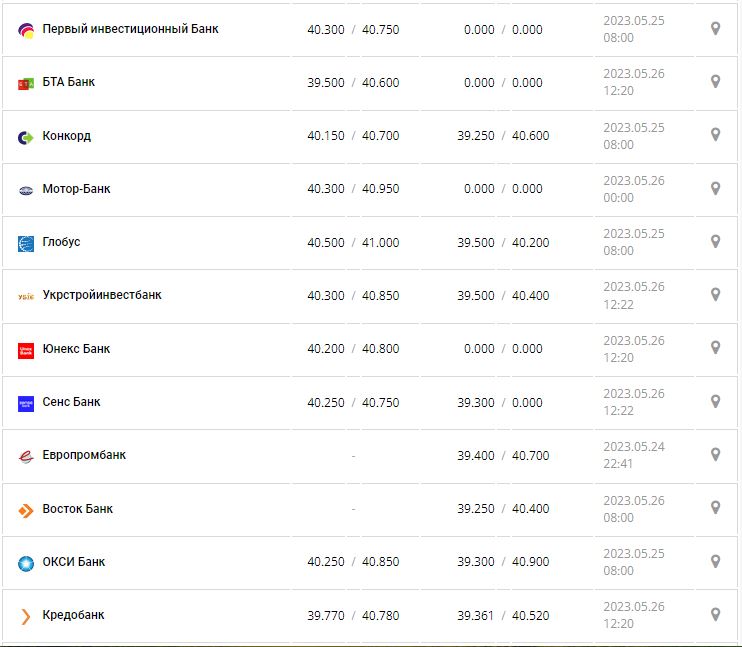Click the Укрстройинвестбанк location pin icon
This screenshot has width=742, height=647.
click(715, 295)
